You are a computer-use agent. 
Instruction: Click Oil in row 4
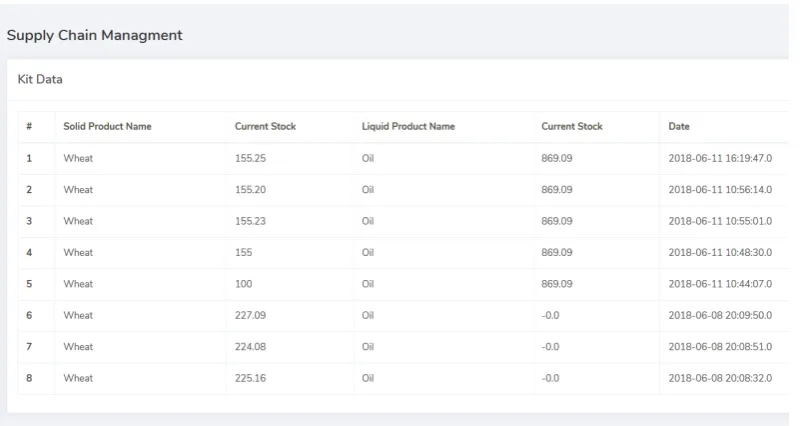[368, 252]
